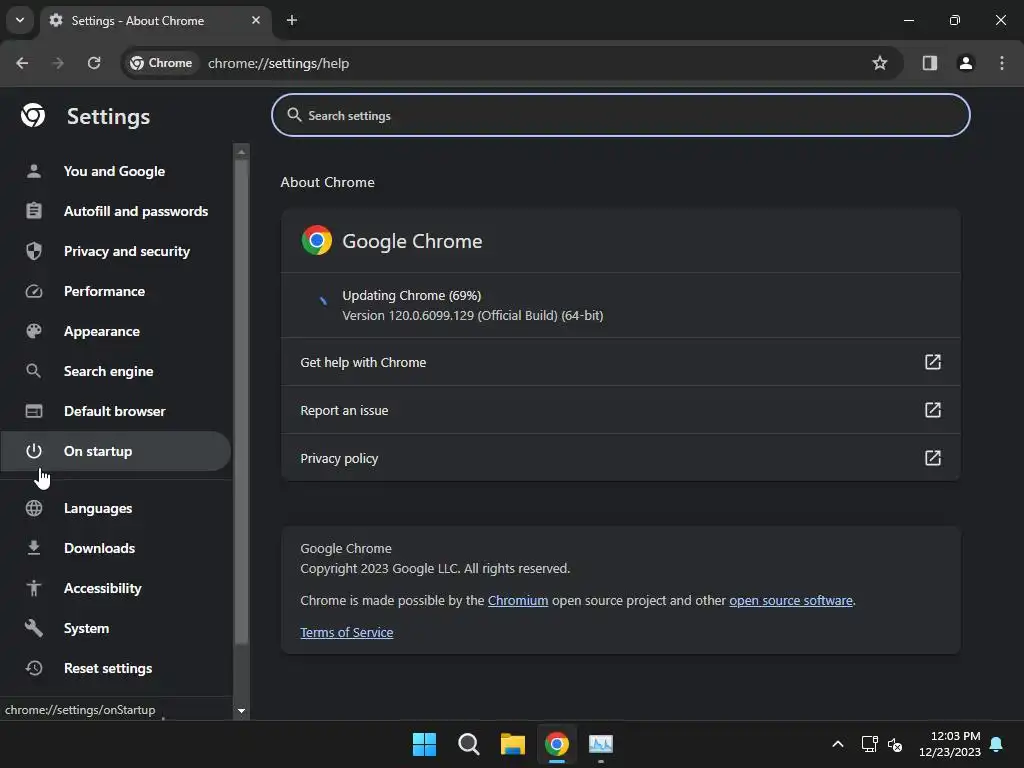1024x768 pixels.
Task: Open the Chromium project link
Action: [518, 600]
